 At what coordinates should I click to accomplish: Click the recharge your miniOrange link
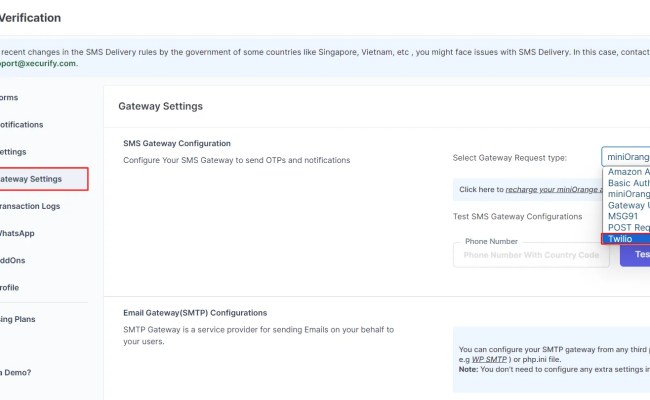pyautogui.click(x=554, y=189)
